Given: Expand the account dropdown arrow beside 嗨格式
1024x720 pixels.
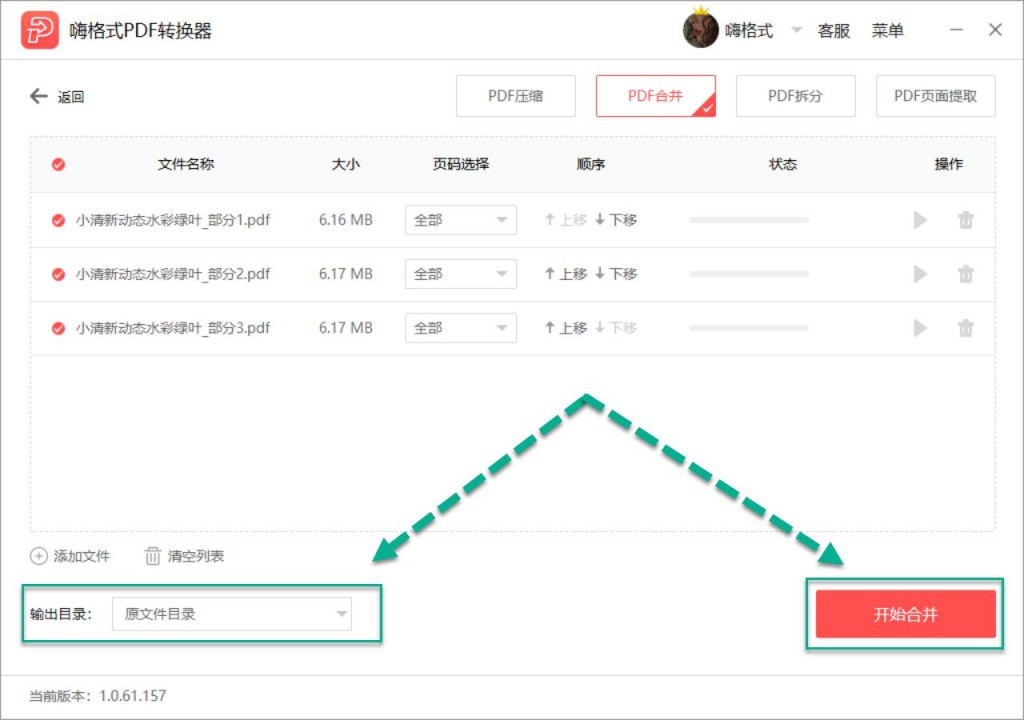Looking at the screenshot, I should pos(796,29).
